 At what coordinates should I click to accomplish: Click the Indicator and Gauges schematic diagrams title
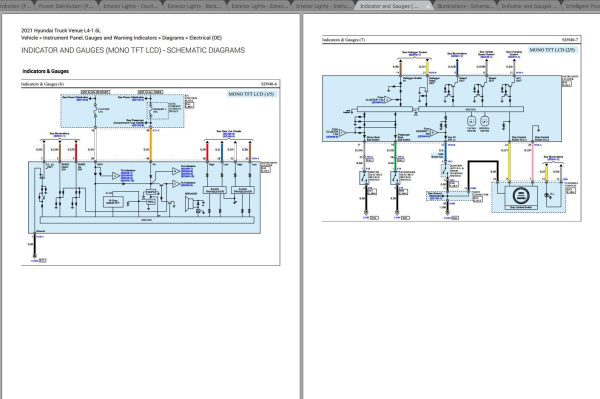point(133,50)
